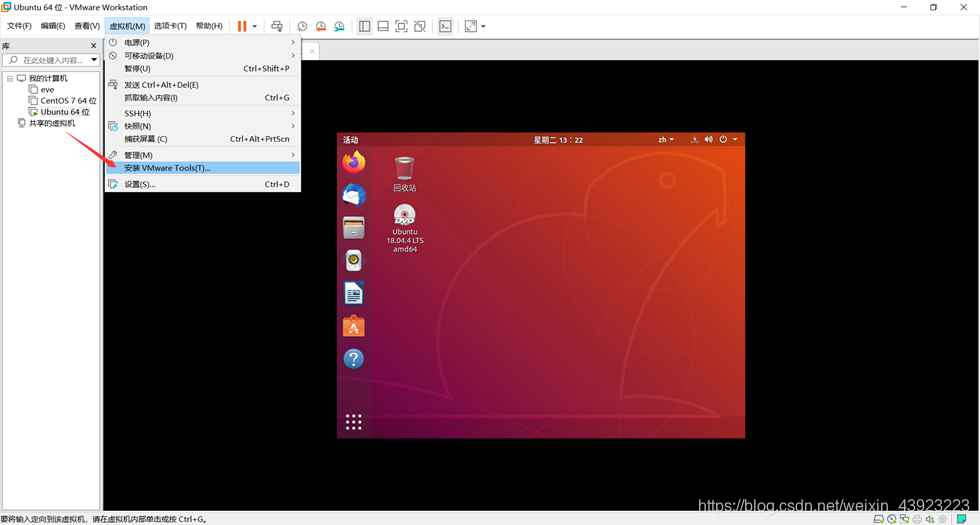Launch Firefox from the Ubuntu dock
The image size is (980, 525).
click(354, 162)
